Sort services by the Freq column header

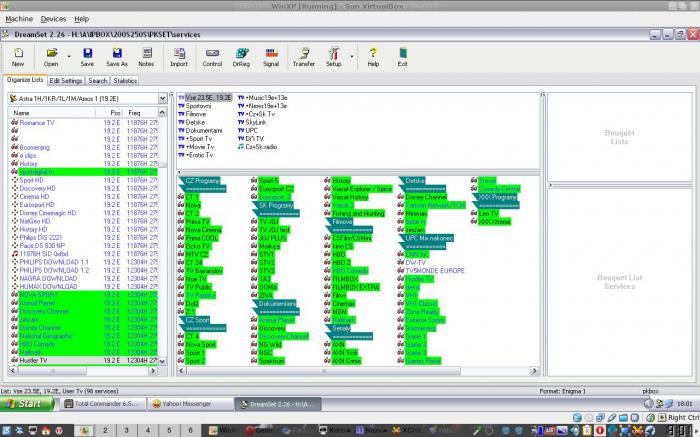point(141,113)
